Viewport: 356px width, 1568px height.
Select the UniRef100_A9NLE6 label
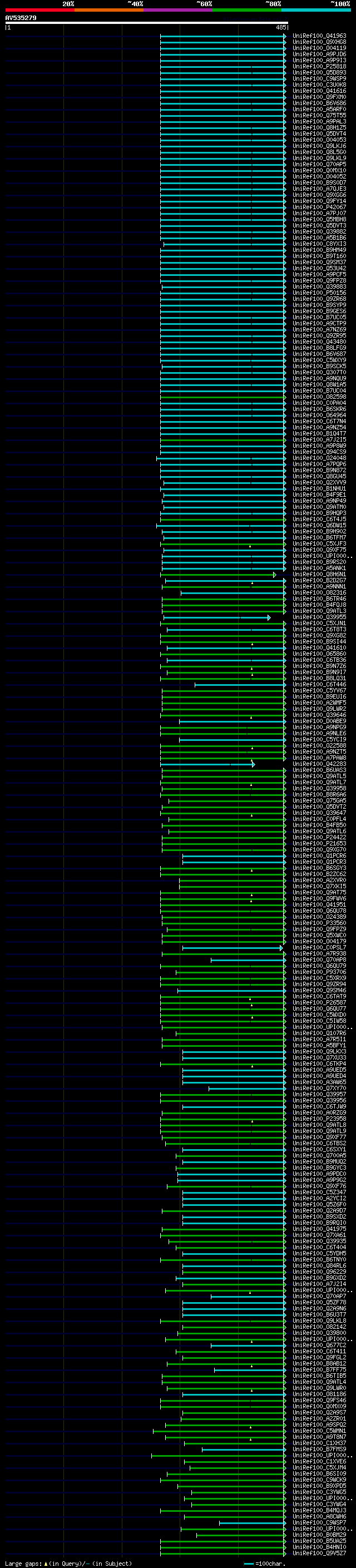(x=319, y=734)
